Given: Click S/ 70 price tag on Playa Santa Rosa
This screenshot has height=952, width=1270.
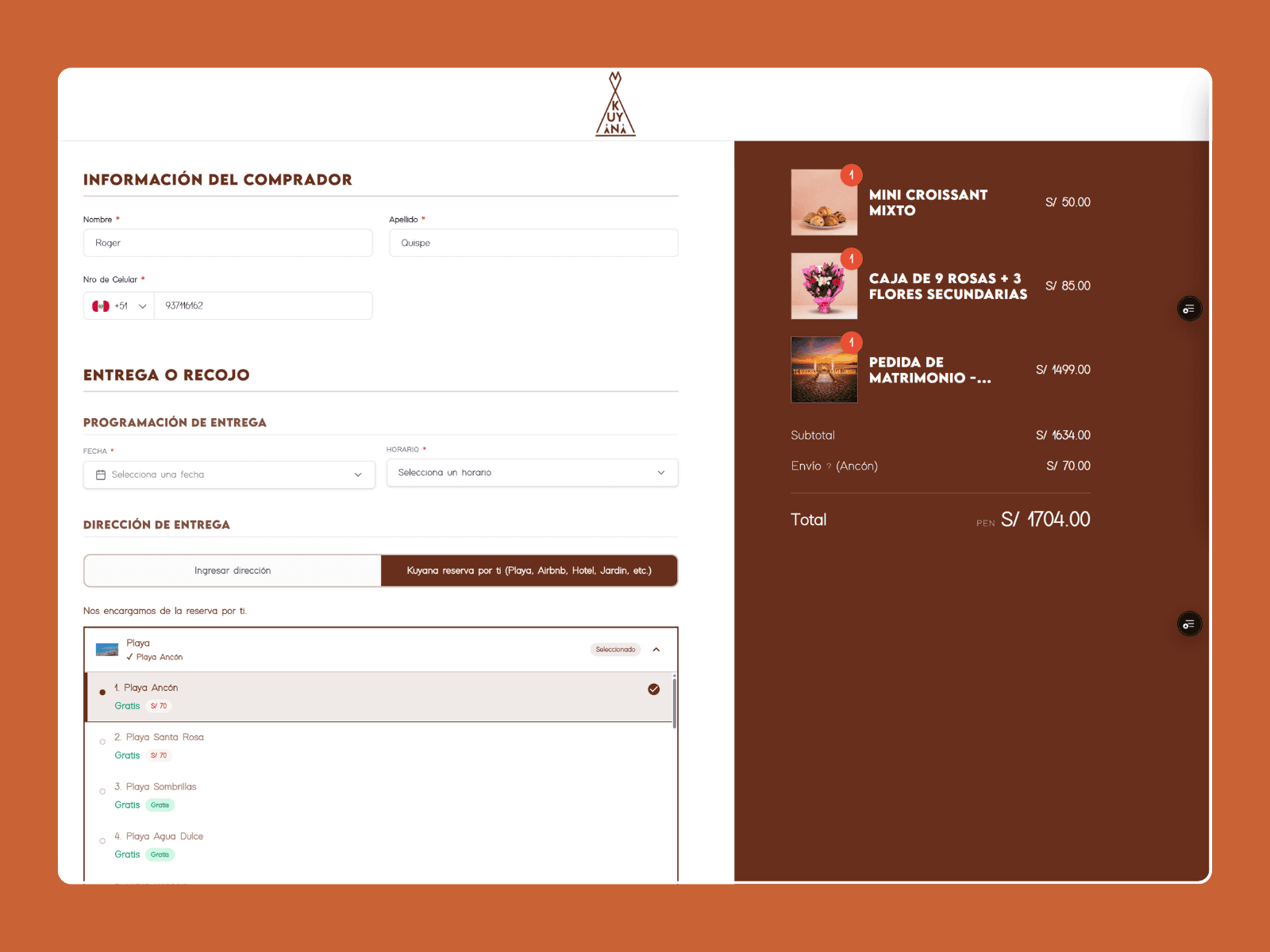Looking at the screenshot, I should (159, 755).
